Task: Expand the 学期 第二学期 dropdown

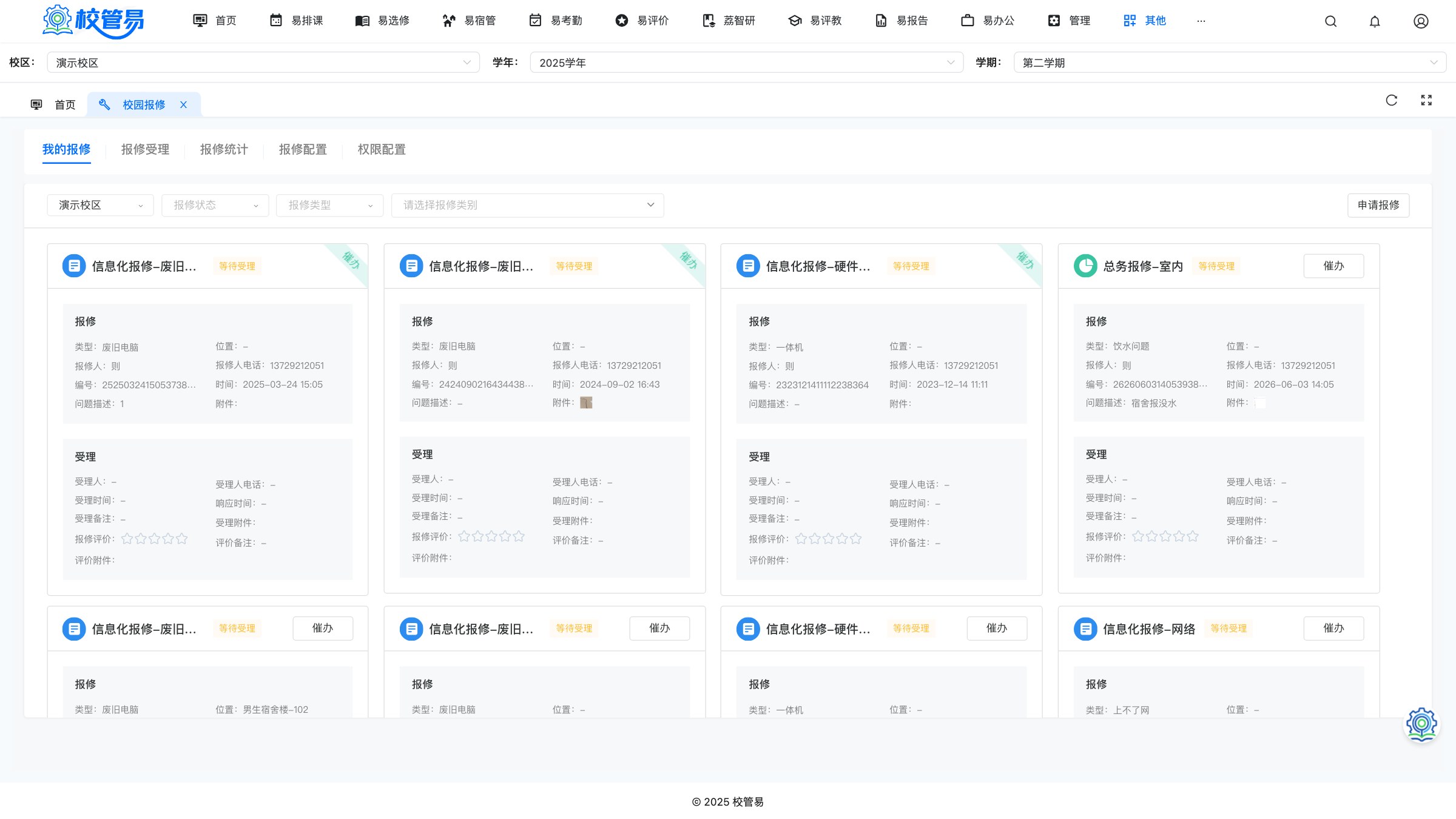Action: 1230,62
